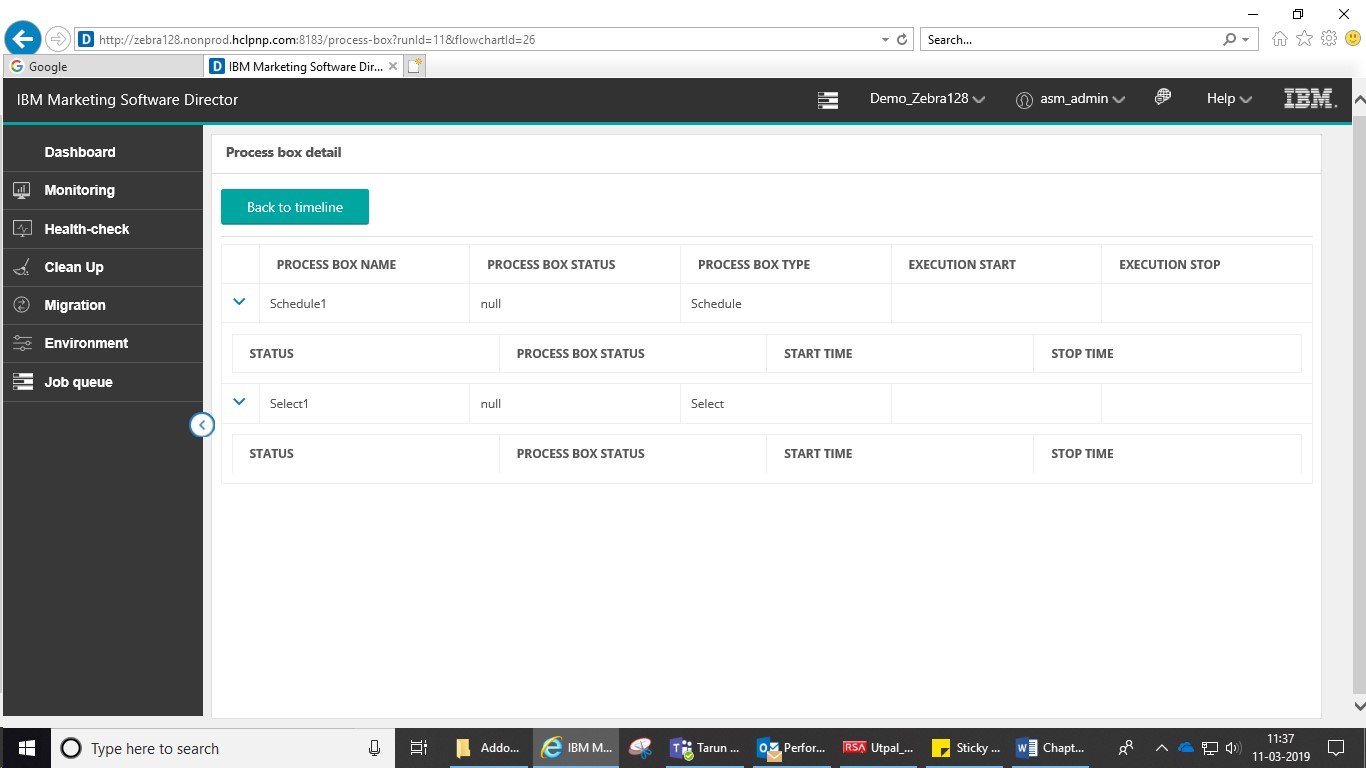Click the server stack icon in header
The width and height of the screenshot is (1366, 768).
click(x=827, y=99)
